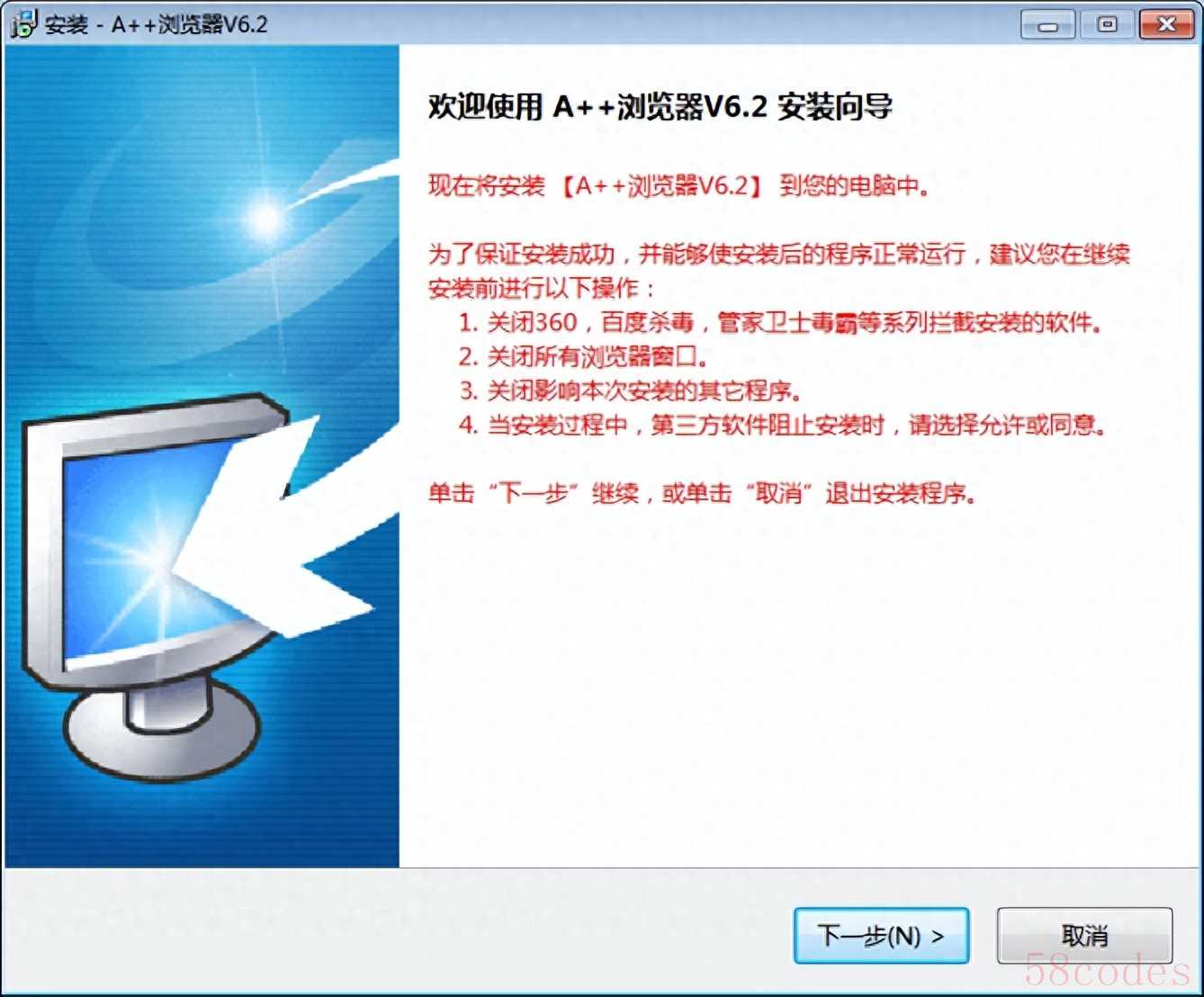Click the installer icon in title bar
Screen dimensions: 1204x997
tap(22, 24)
